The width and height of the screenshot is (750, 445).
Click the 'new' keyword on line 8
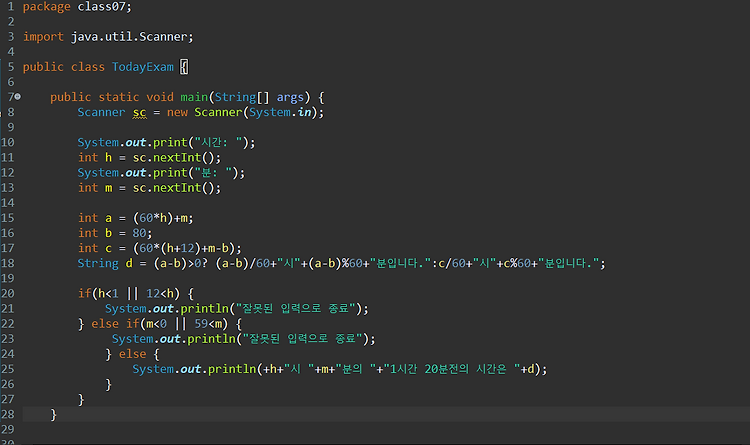[x=177, y=113]
